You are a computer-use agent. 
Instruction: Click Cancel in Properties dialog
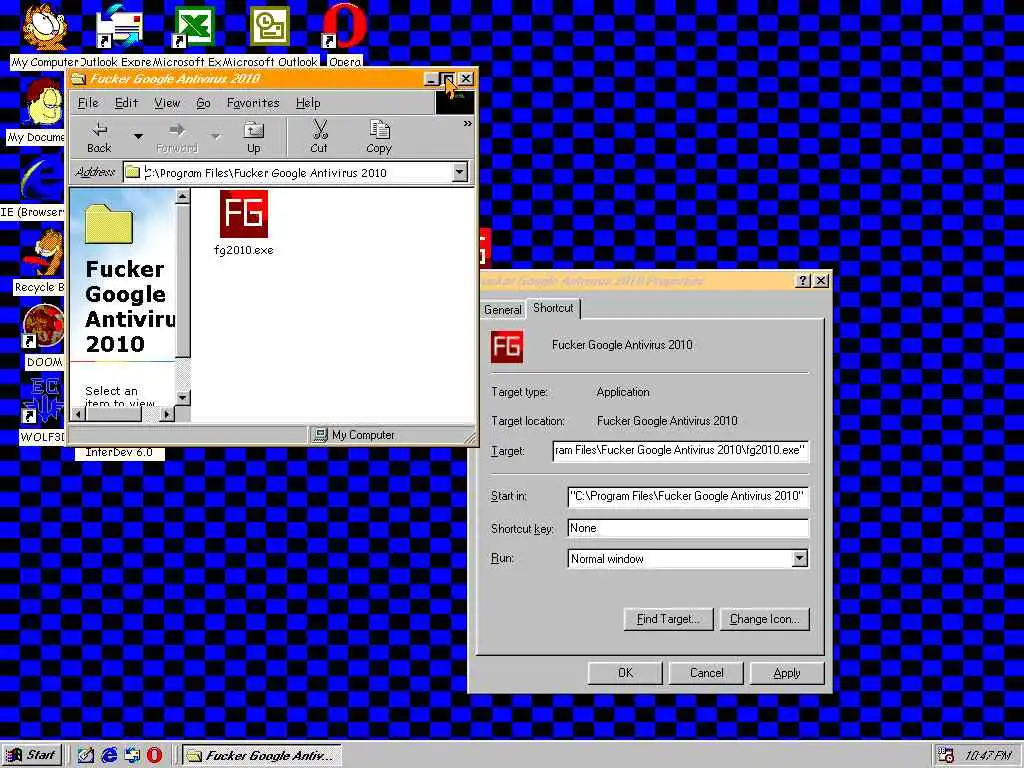[x=706, y=673]
